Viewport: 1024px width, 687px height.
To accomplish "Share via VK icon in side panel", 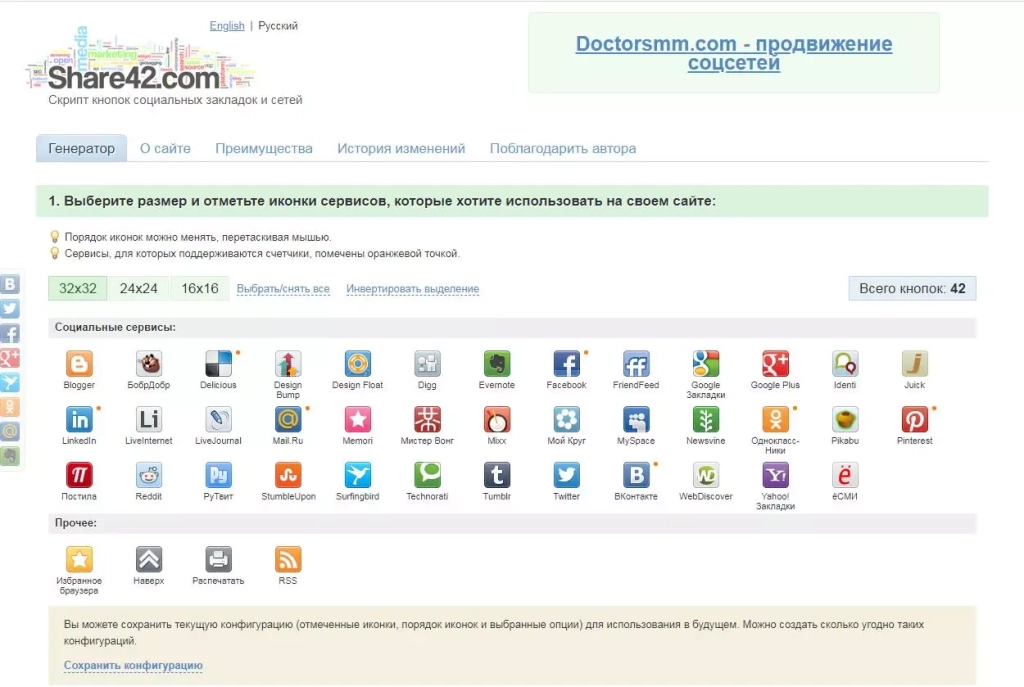I will click(10, 284).
